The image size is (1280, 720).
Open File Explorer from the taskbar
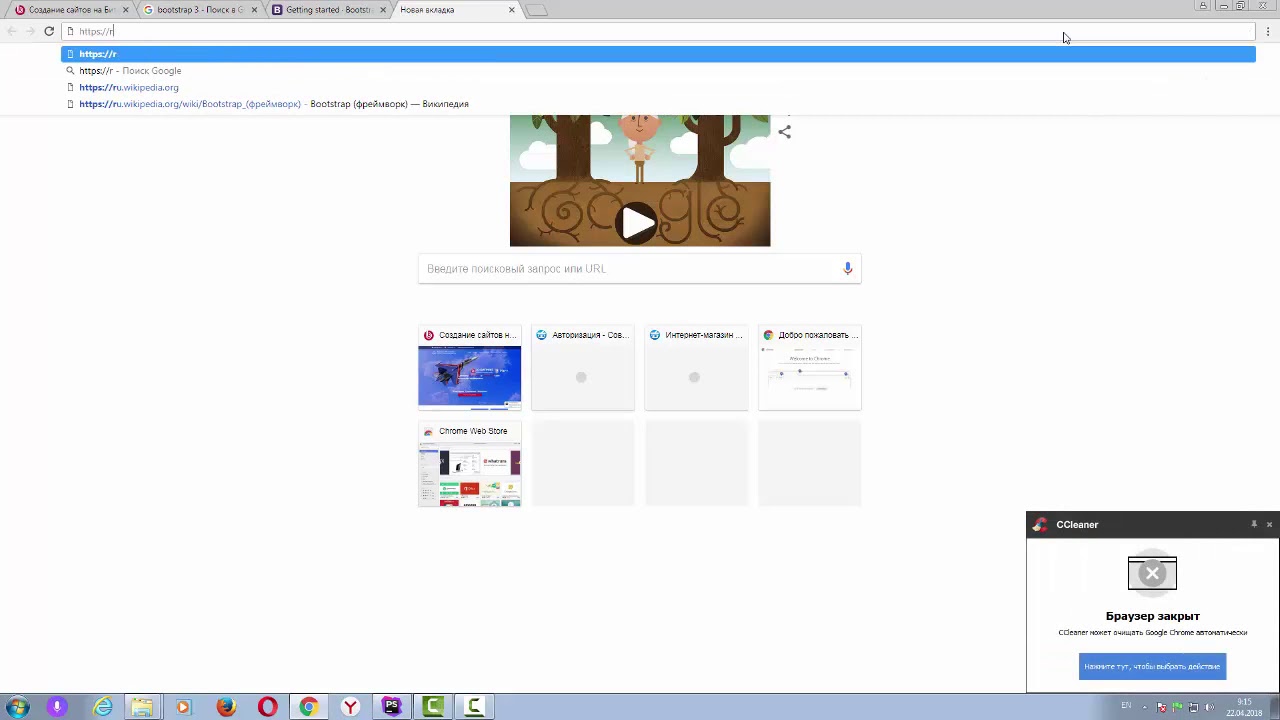click(x=142, y=707)
